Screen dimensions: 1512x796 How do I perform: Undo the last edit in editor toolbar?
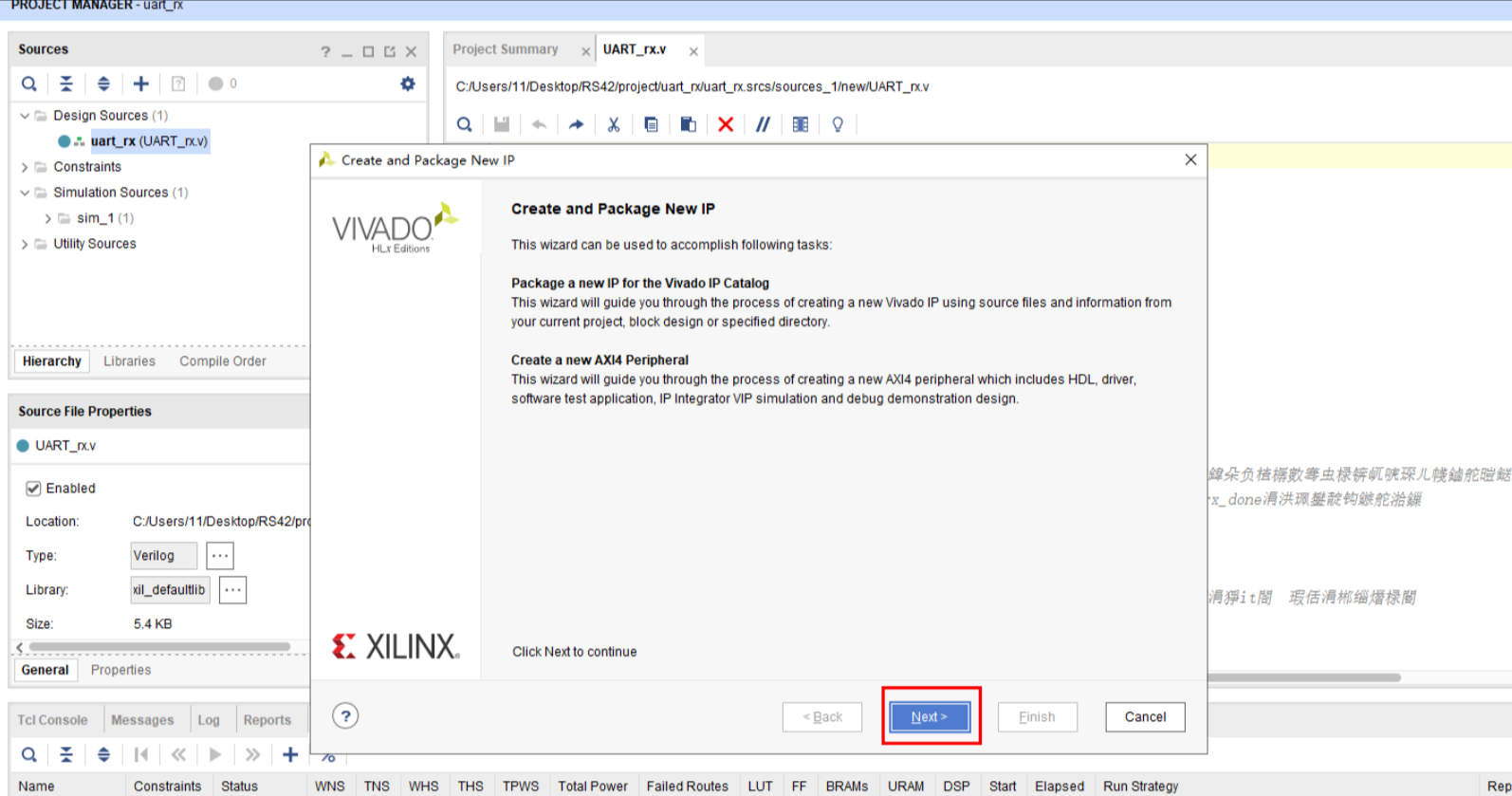pyautogui.click(x=539, y=124)
